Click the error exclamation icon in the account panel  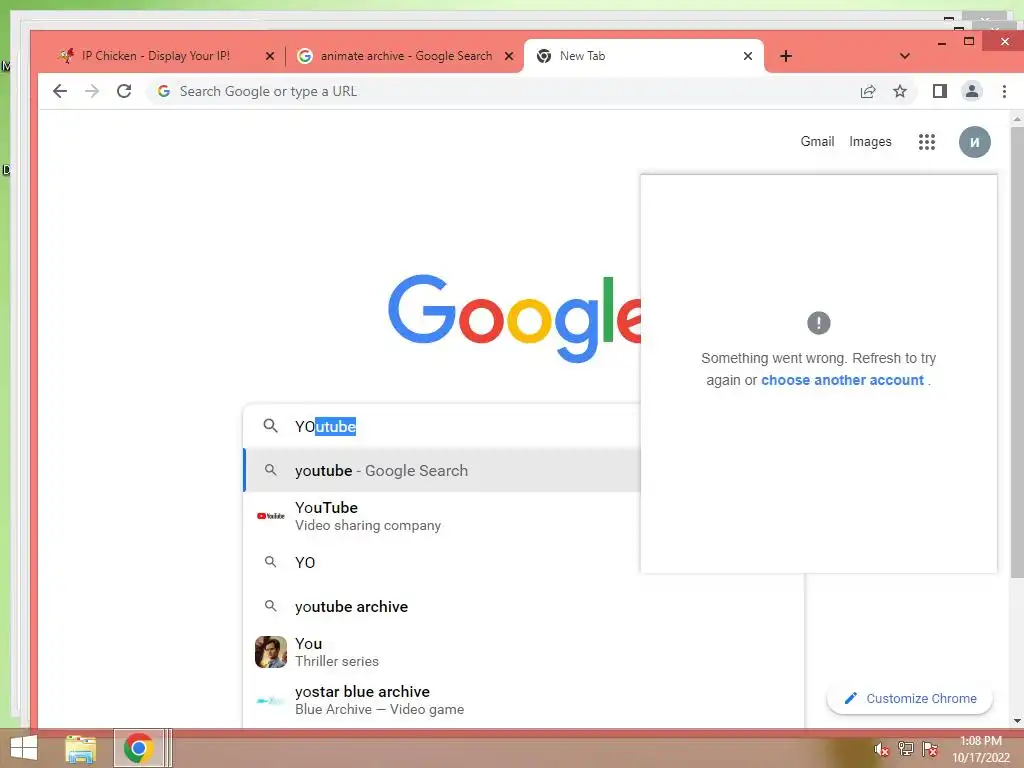tap(818, 323)
